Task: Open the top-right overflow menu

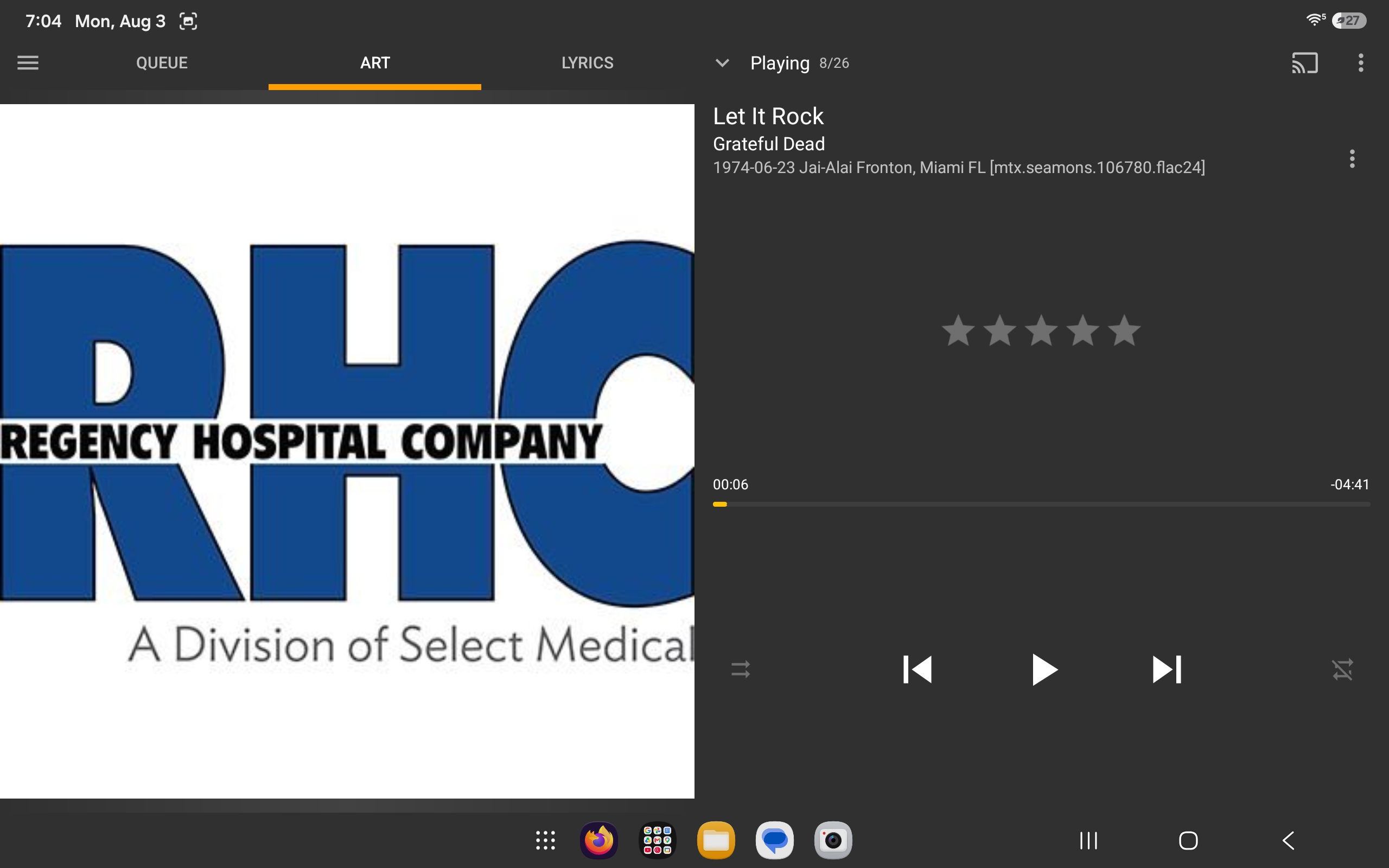Action: [x=1360, y=62]
